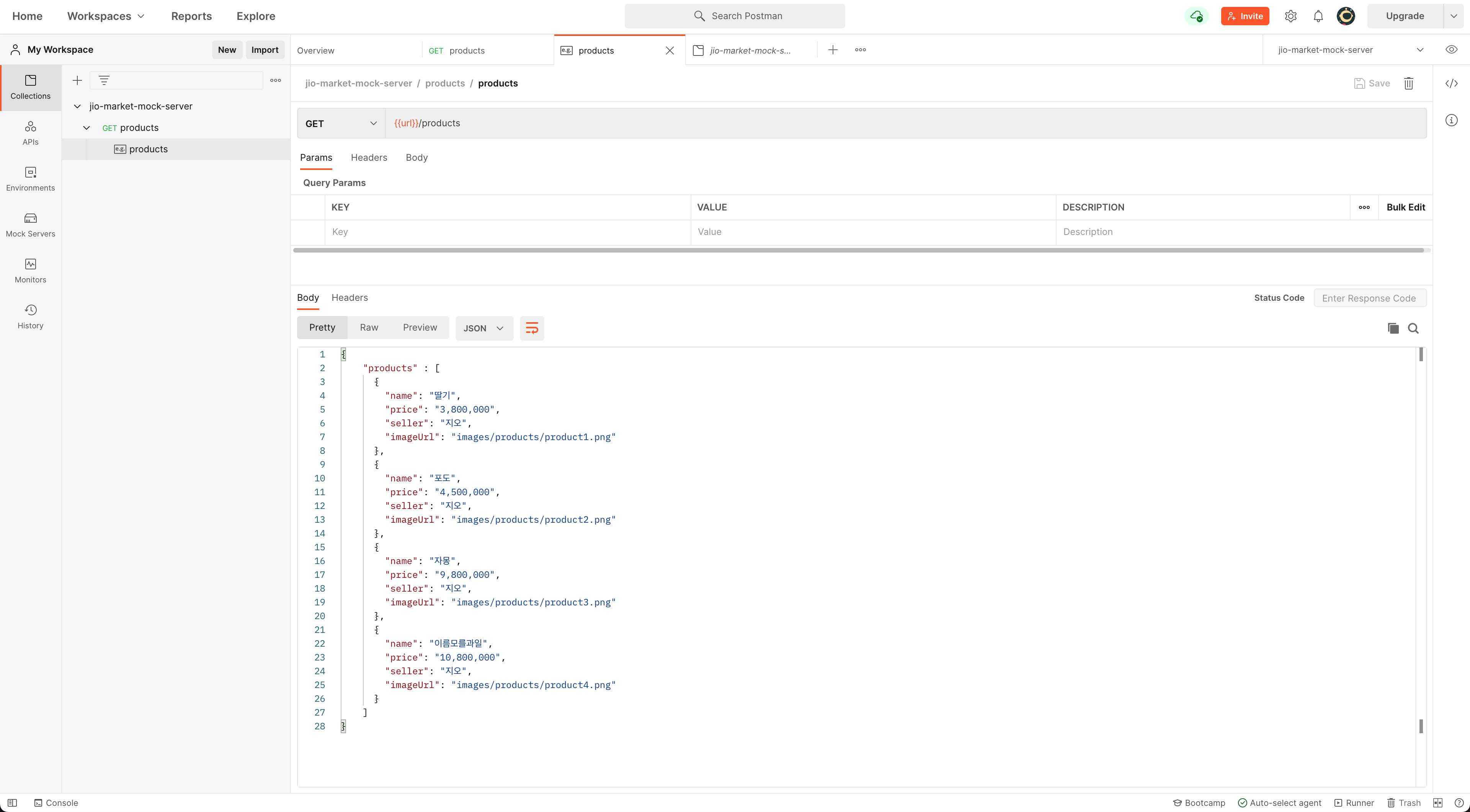The image size is (1470, 812).
Task: Open the user avatar menu
Action: click(x=1346, y=16)
